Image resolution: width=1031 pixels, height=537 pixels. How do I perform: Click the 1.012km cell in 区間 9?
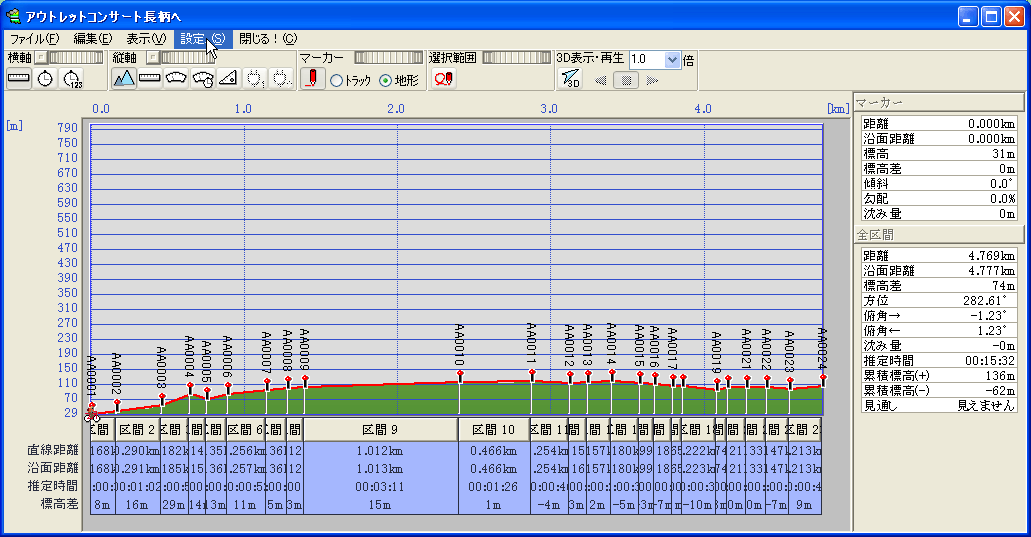coord(380,452)
